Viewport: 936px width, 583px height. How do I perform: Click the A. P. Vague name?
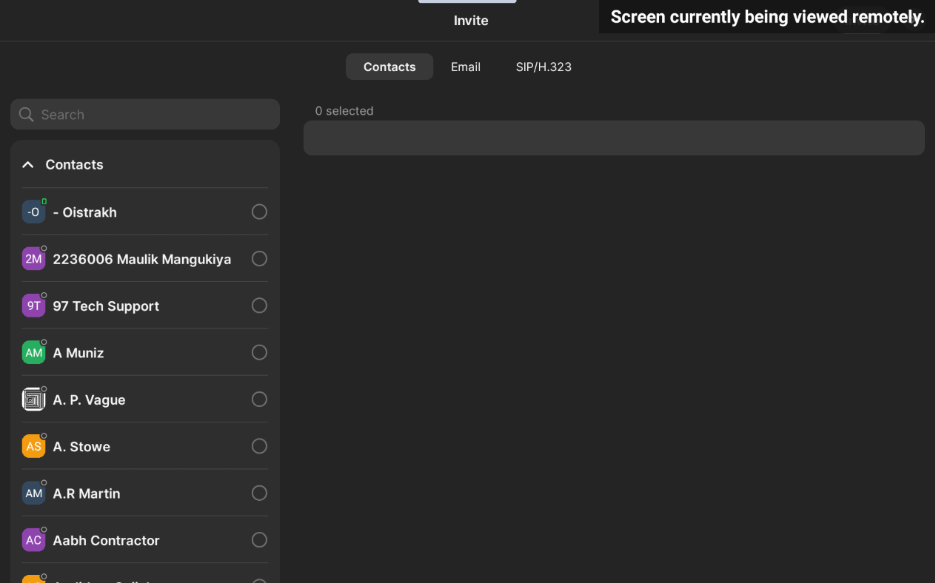[89, 400]
